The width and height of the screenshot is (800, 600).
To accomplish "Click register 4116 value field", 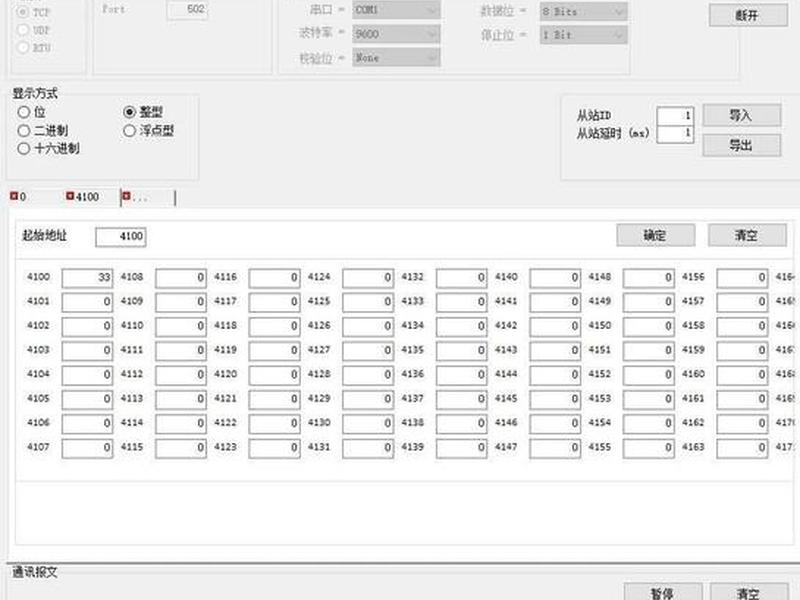I will coord(274,279).
